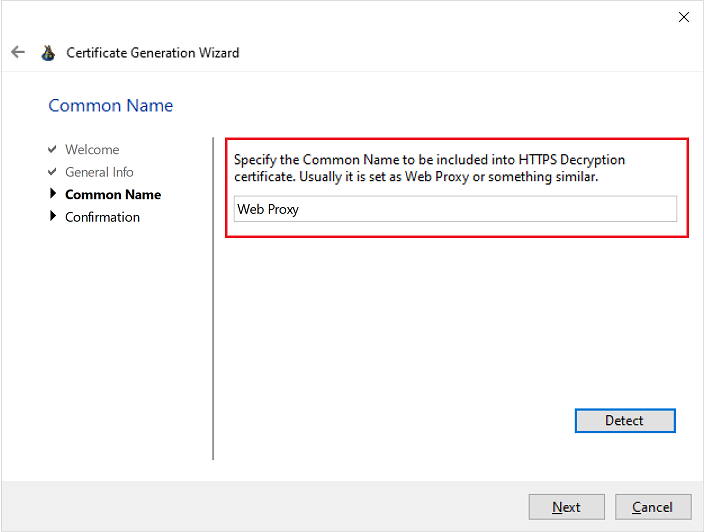704x532 pixels.
Task: Click the arrow marker beside Confirmation
Action: point(53,216)
